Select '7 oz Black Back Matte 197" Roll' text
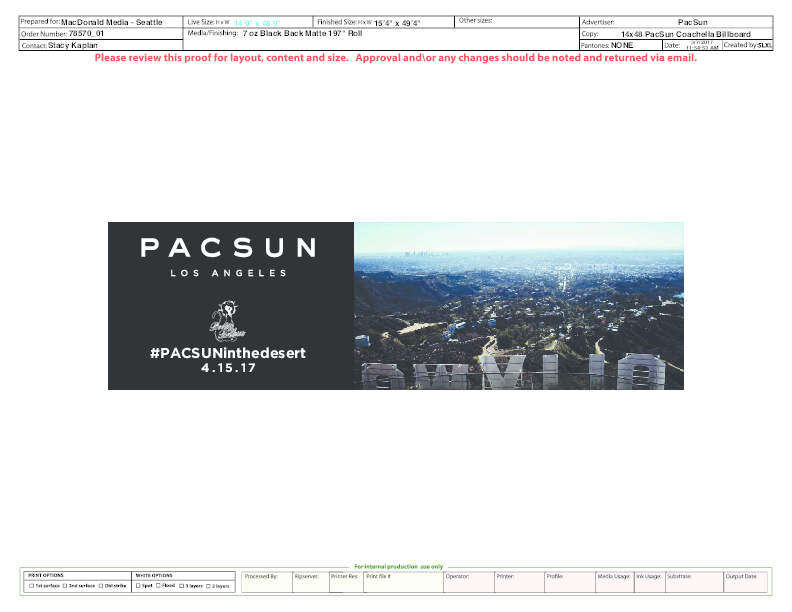The image size is (792, 612). [x=302, y=33]
